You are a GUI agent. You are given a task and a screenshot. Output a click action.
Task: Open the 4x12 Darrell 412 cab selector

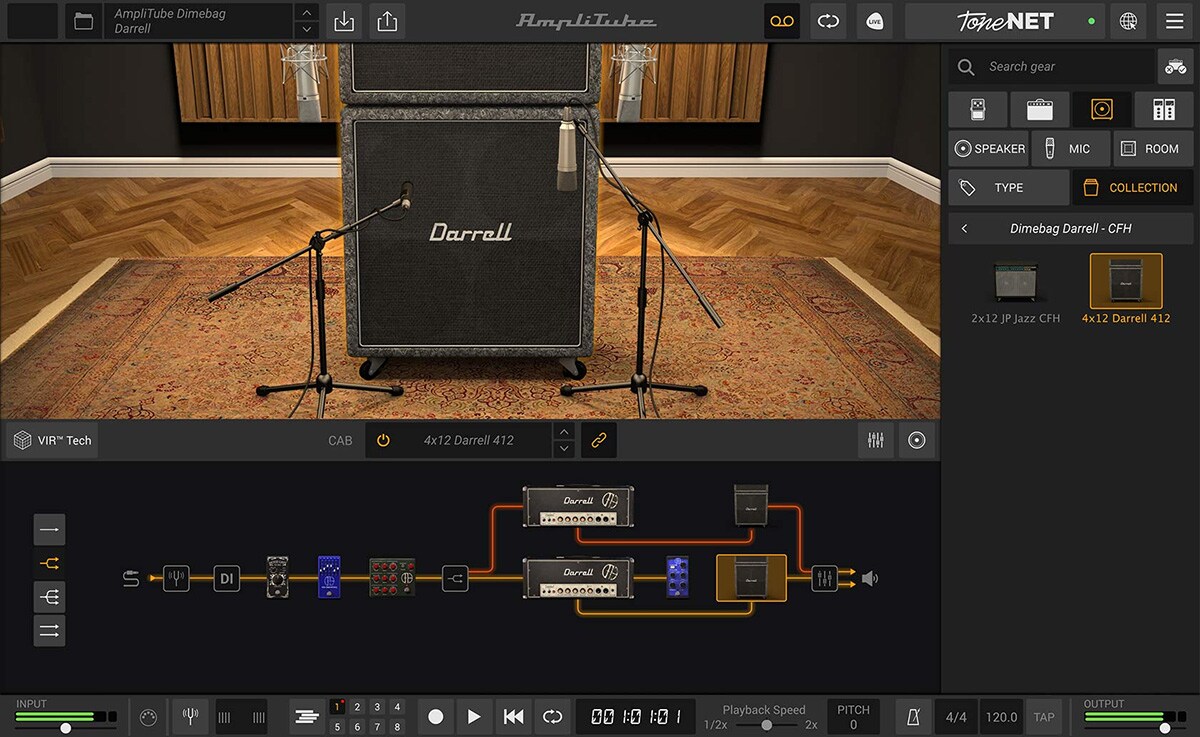pos(468,440)
